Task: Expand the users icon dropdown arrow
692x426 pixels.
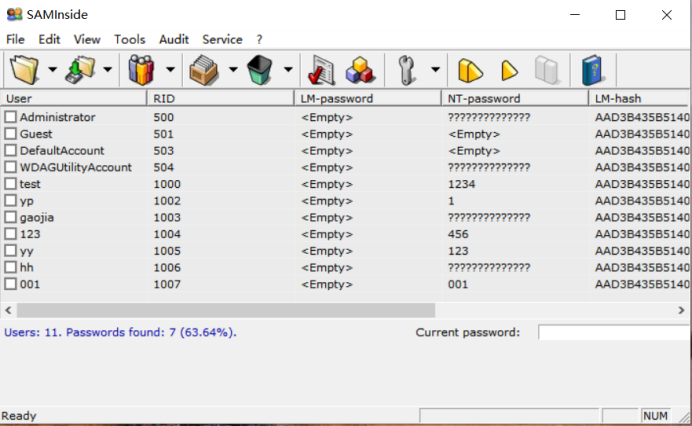Action: 170,69
